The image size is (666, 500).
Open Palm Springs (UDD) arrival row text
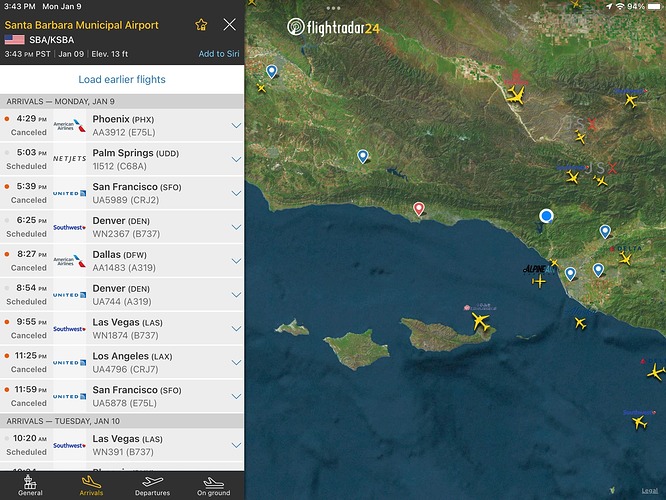point(135,153)
